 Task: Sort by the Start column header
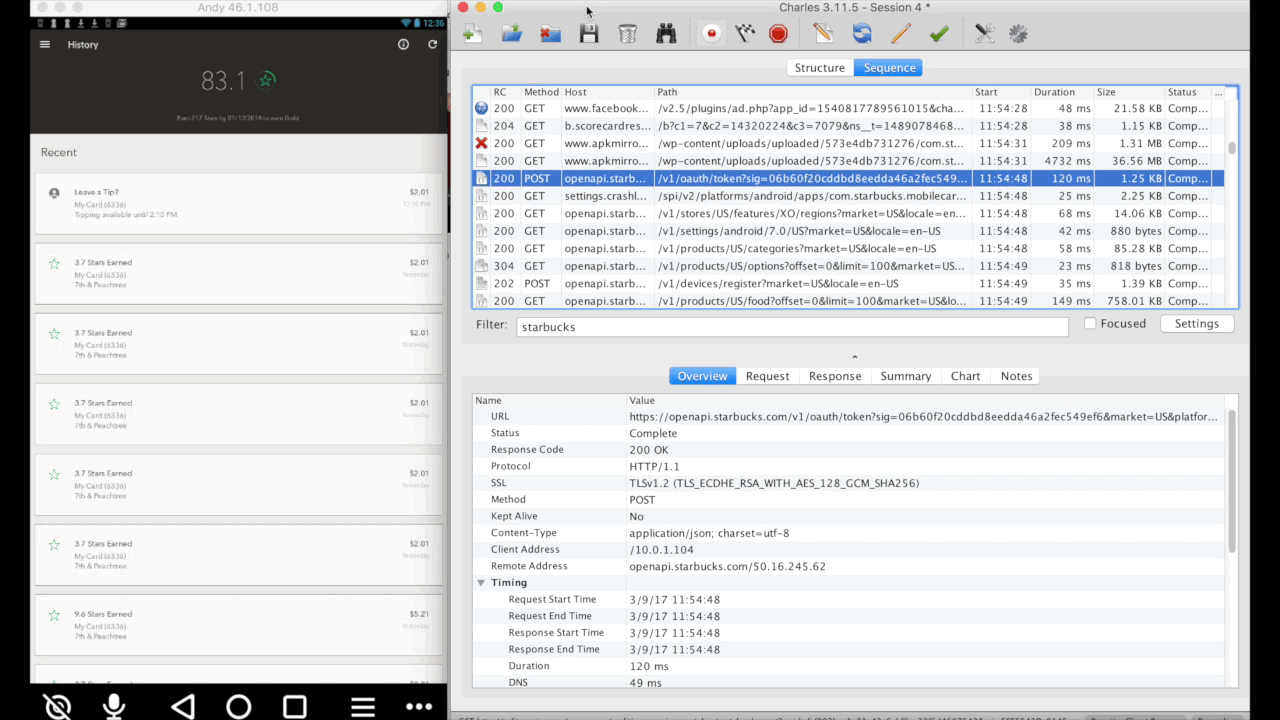(1001, 92)
